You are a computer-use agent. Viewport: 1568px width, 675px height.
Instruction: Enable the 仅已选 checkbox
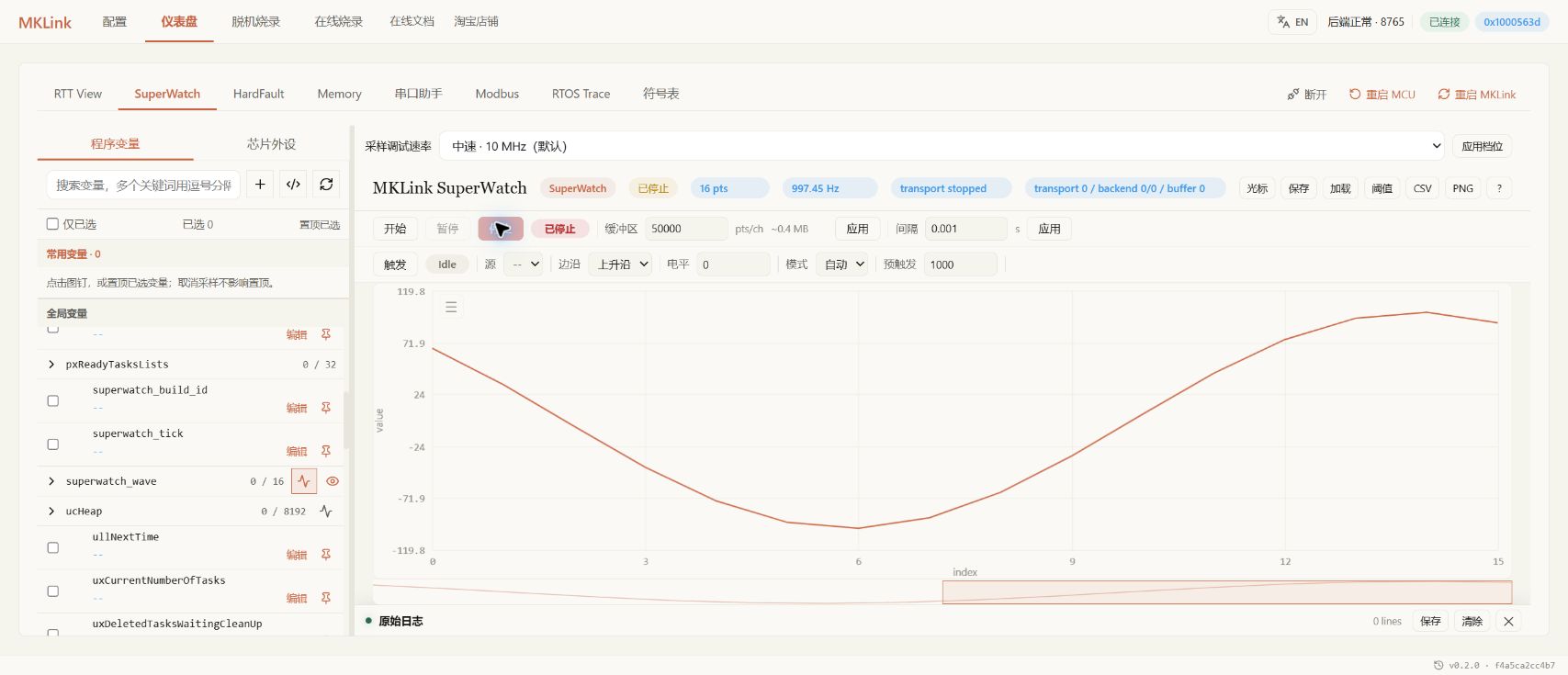pyautogui.click(x=52, y=224)
